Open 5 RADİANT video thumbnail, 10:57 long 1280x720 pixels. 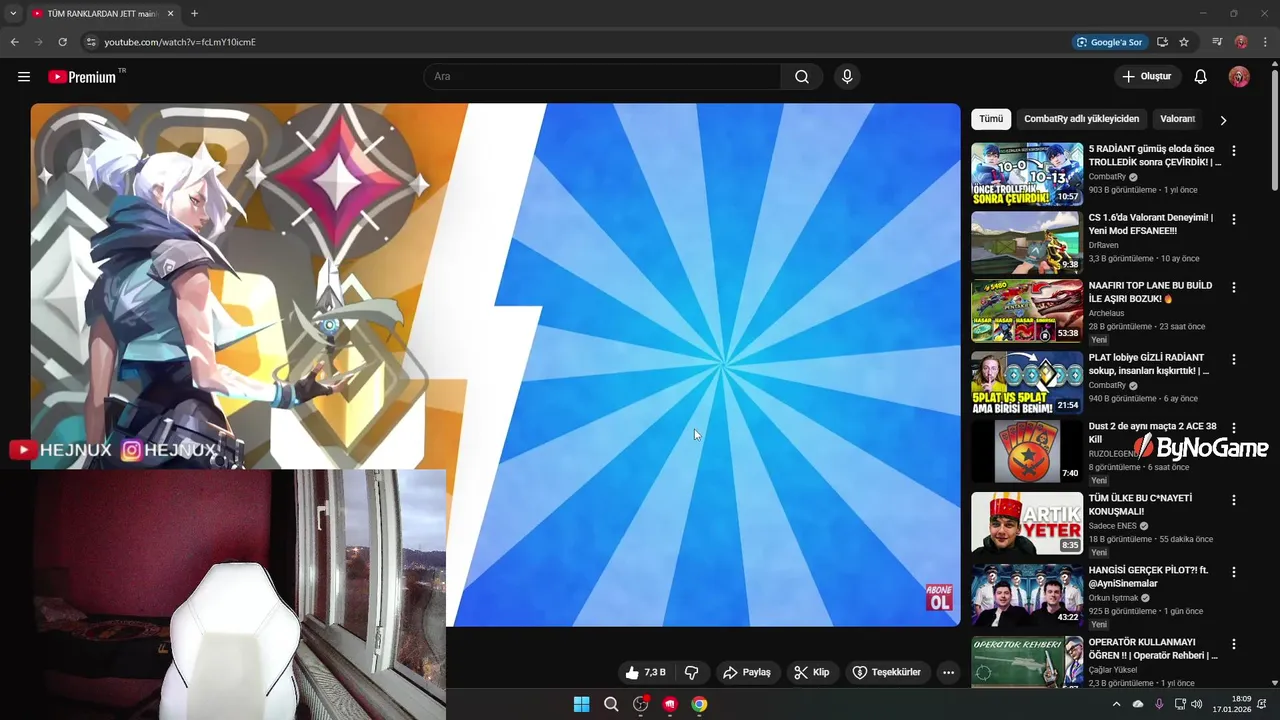pos(1027,174)
